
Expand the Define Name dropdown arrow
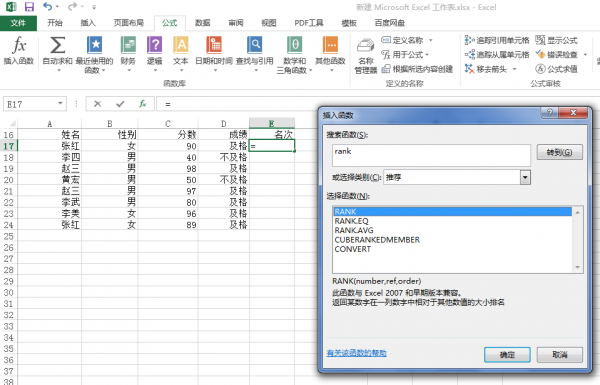(x=430, y=40)
